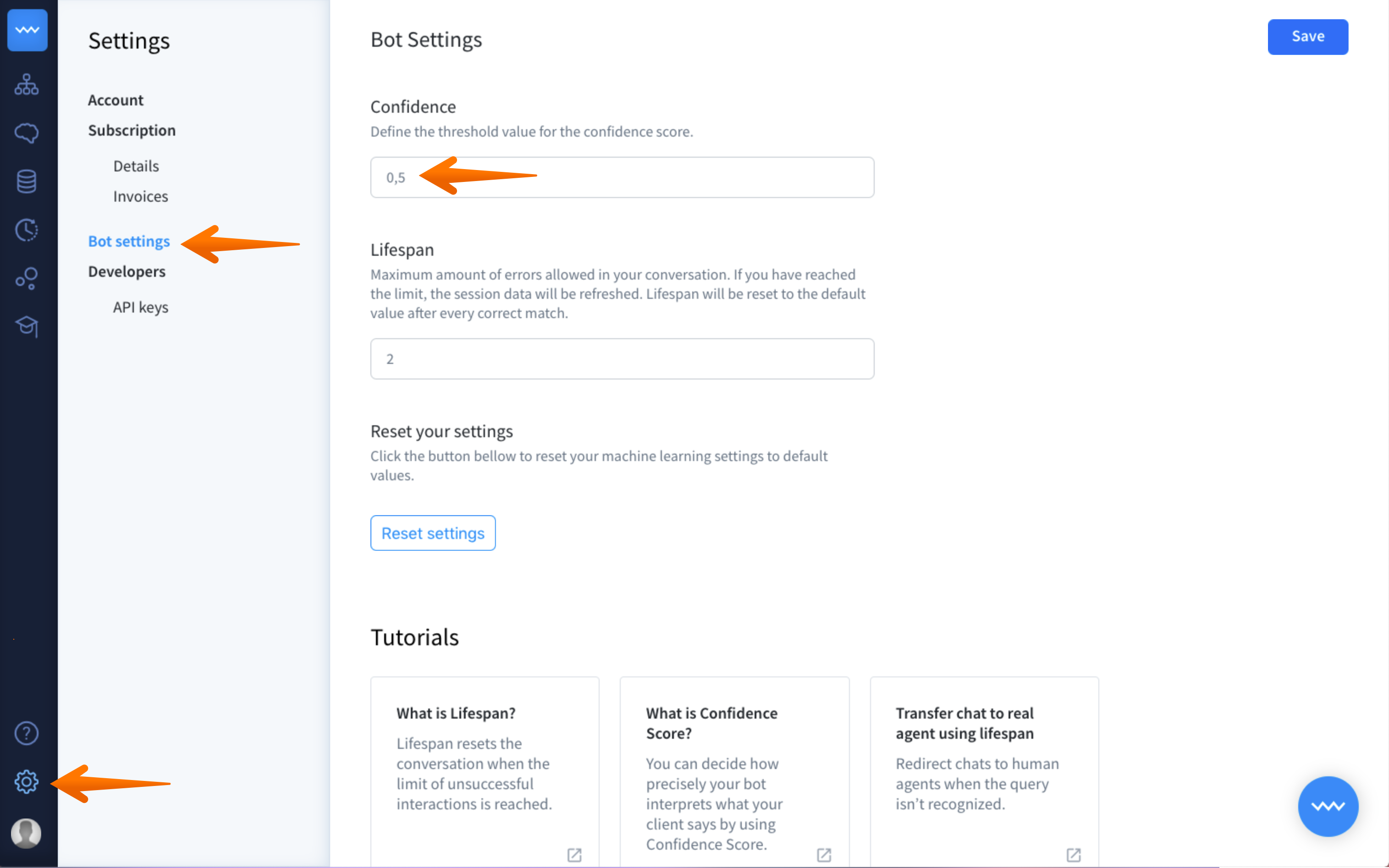
Task: Click the user avatar in sidebar
Action: coord(27,832)
